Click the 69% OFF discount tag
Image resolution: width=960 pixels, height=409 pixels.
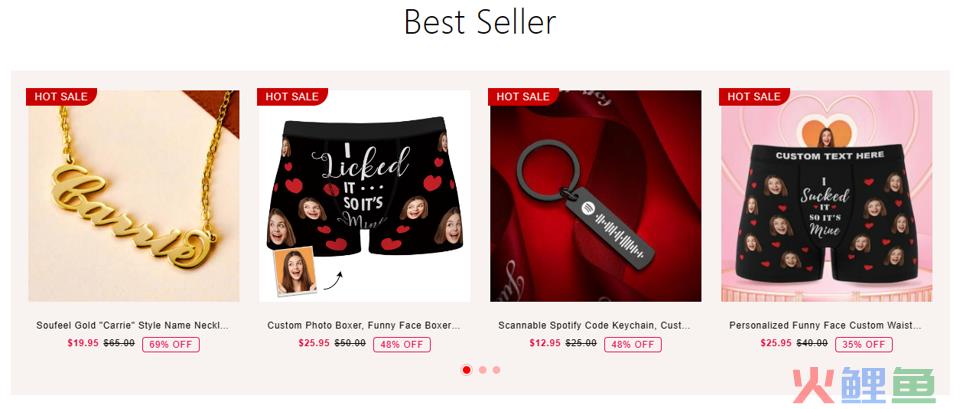pos(171,344)
